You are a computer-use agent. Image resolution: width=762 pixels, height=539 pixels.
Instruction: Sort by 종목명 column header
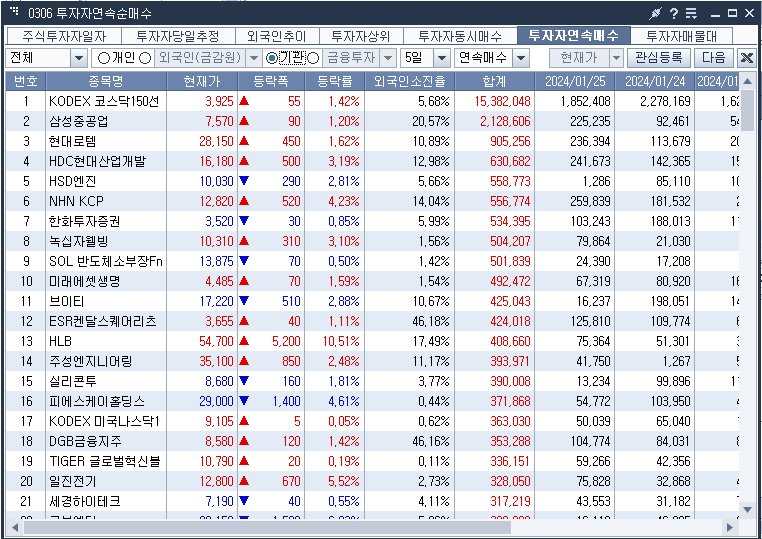point(106,81)
